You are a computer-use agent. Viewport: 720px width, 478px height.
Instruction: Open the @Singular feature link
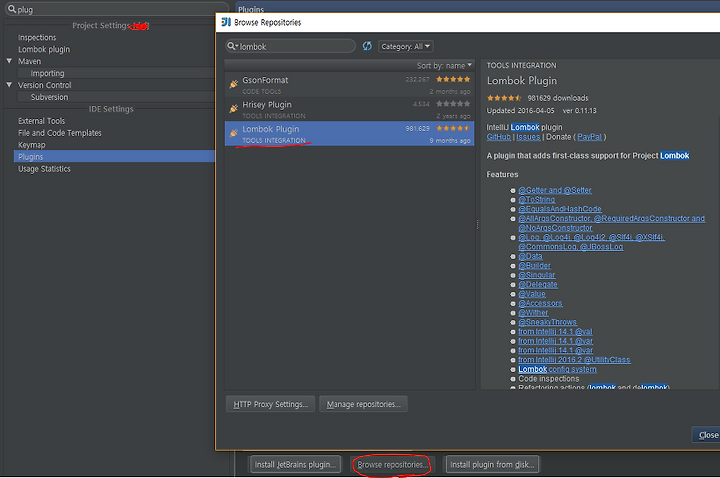point(537,275)
